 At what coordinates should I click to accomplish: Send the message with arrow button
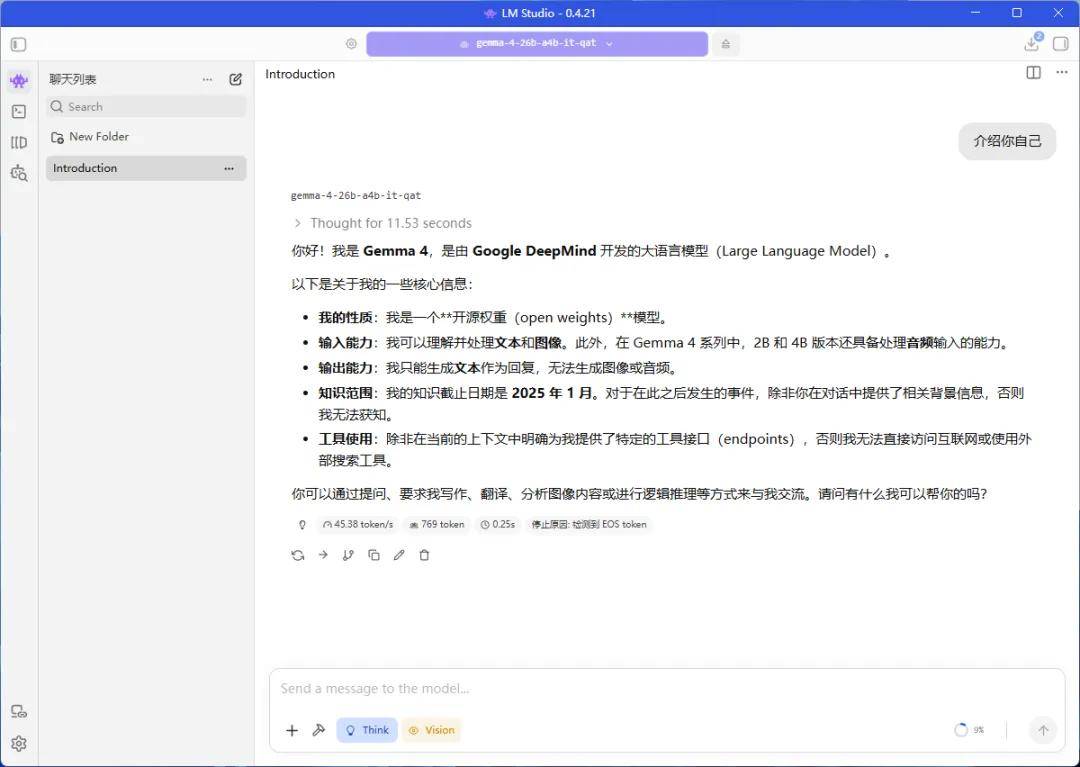pos(1043,731)
